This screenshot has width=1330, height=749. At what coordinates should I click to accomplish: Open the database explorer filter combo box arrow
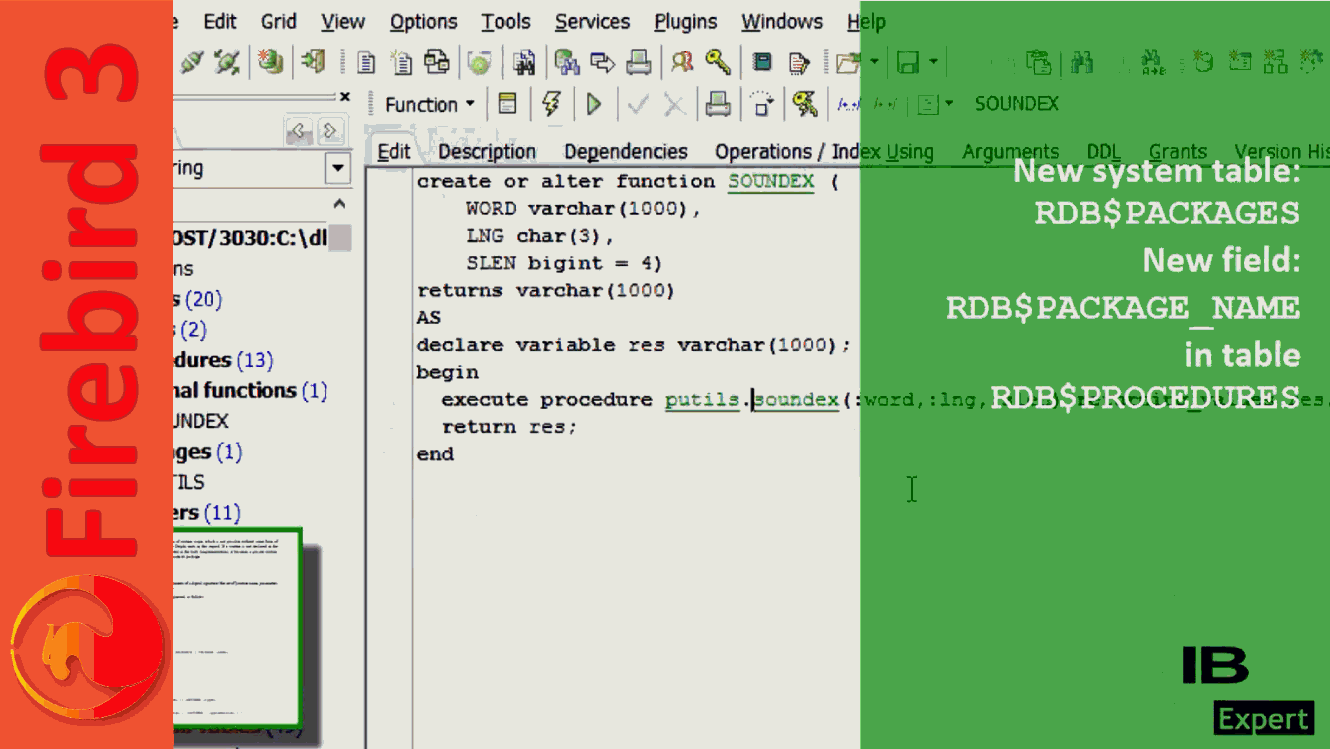[x=338, y=169]
